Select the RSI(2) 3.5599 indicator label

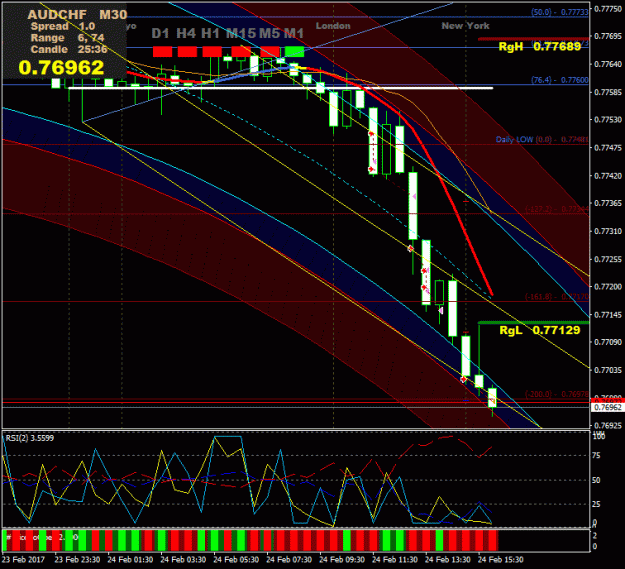(29, 438)
